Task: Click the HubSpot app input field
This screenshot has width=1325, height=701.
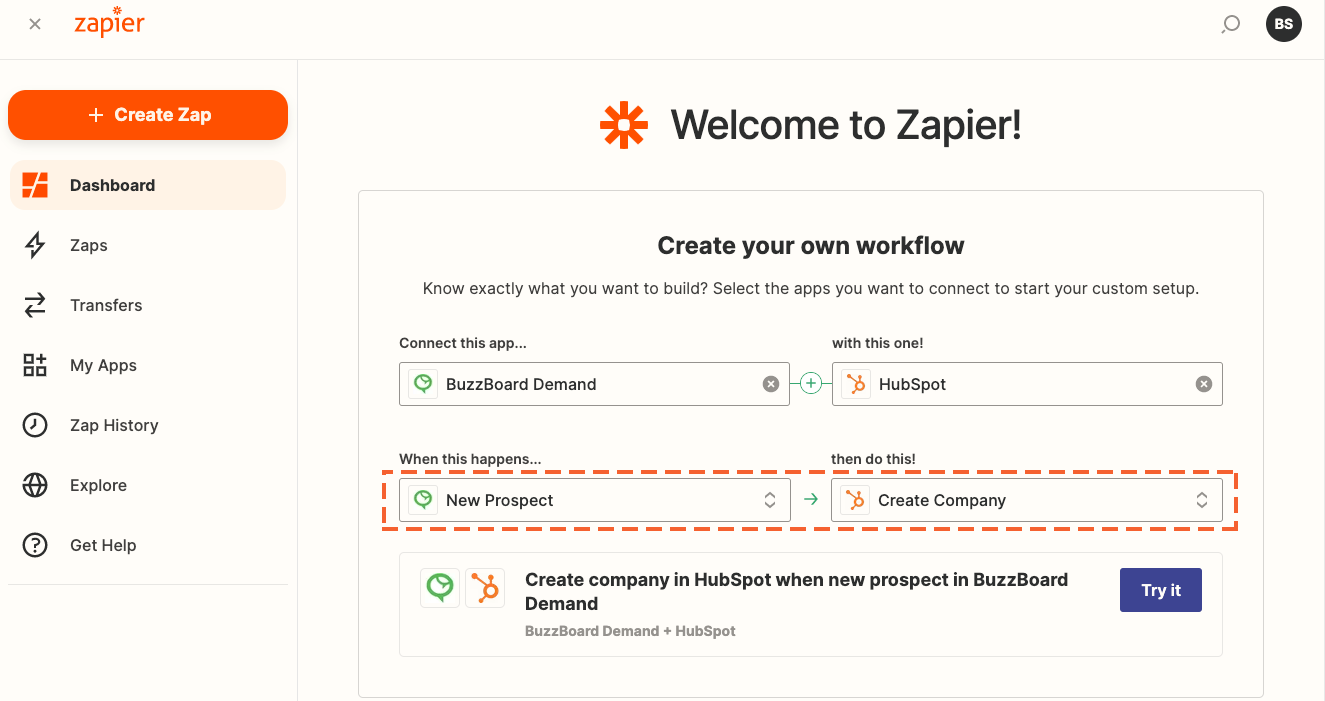Action: pyautogui.click(x=1027, y=384)
